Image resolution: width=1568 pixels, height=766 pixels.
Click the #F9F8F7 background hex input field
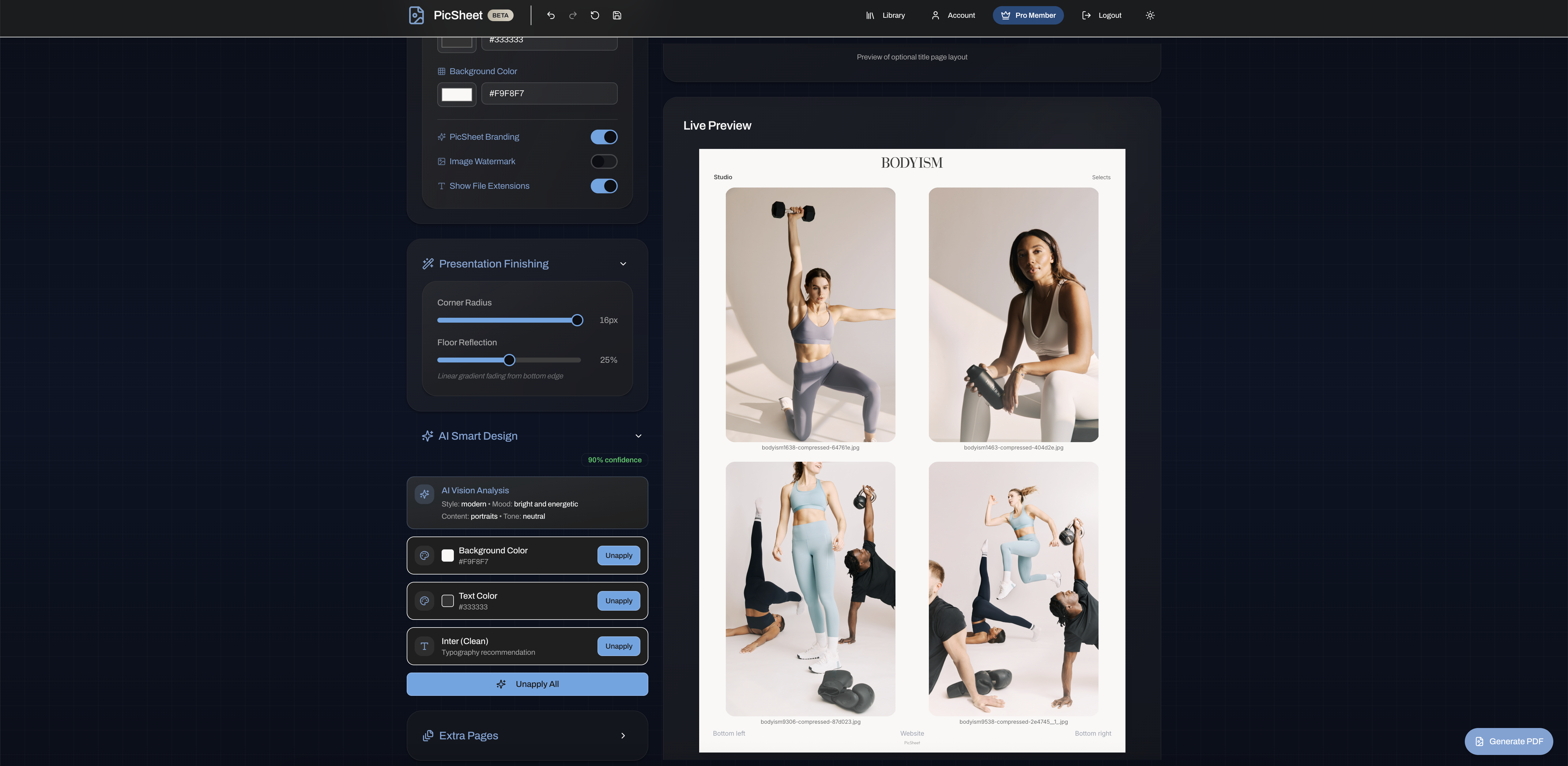click(549, 93)
